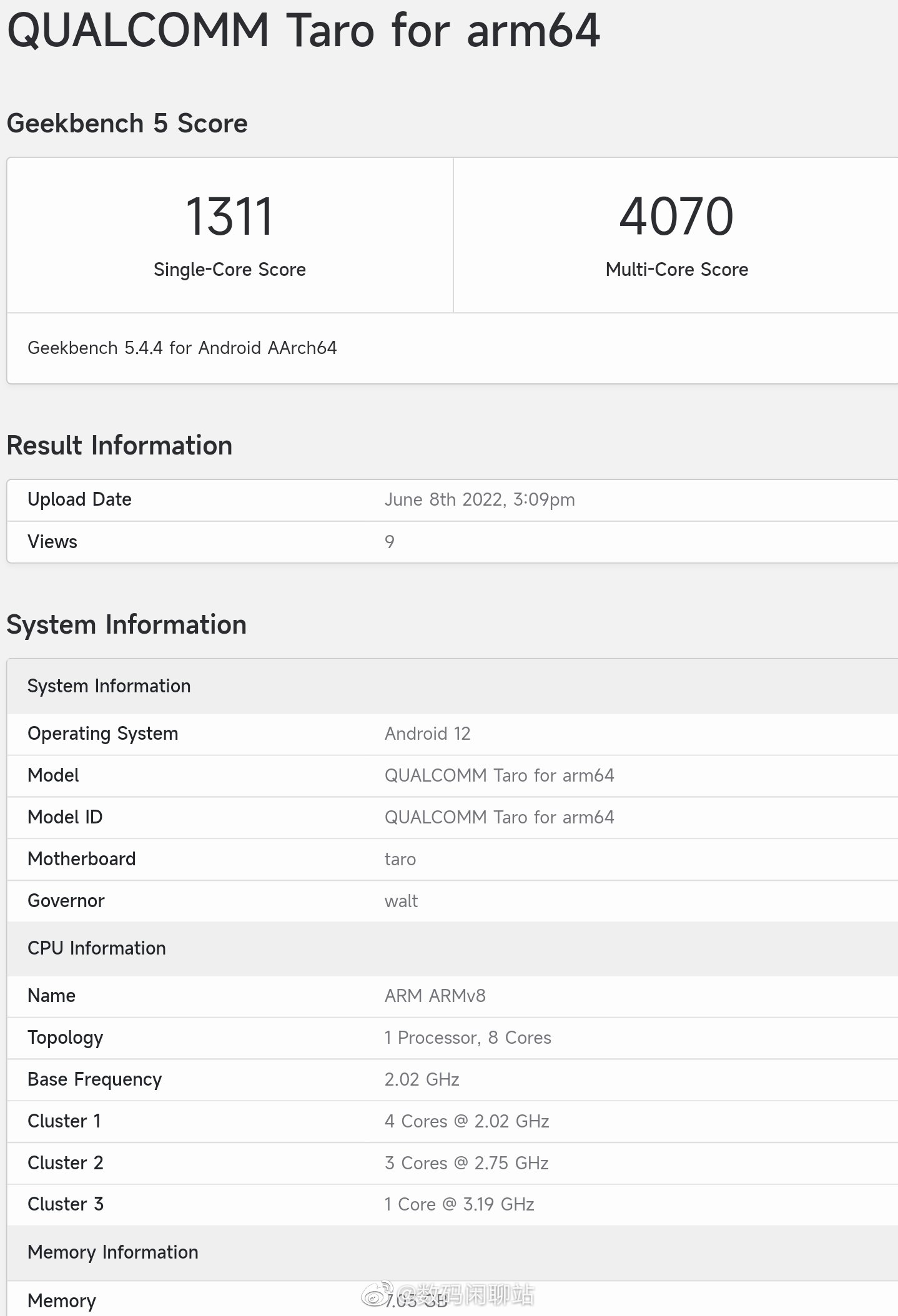This screenshot has width=898, height=1316.
Task: Select the Android 12 operating system value
Action: coord(427,734)
